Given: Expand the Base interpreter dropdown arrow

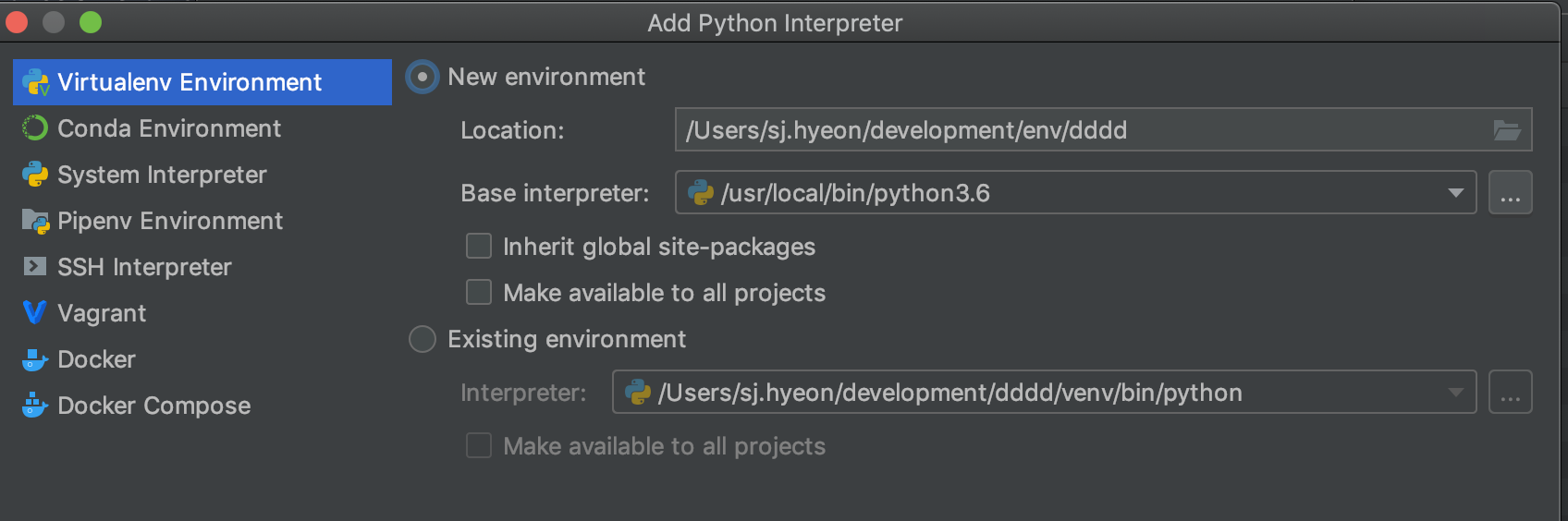Looking at the screenshot, I should click(1455, 193).
